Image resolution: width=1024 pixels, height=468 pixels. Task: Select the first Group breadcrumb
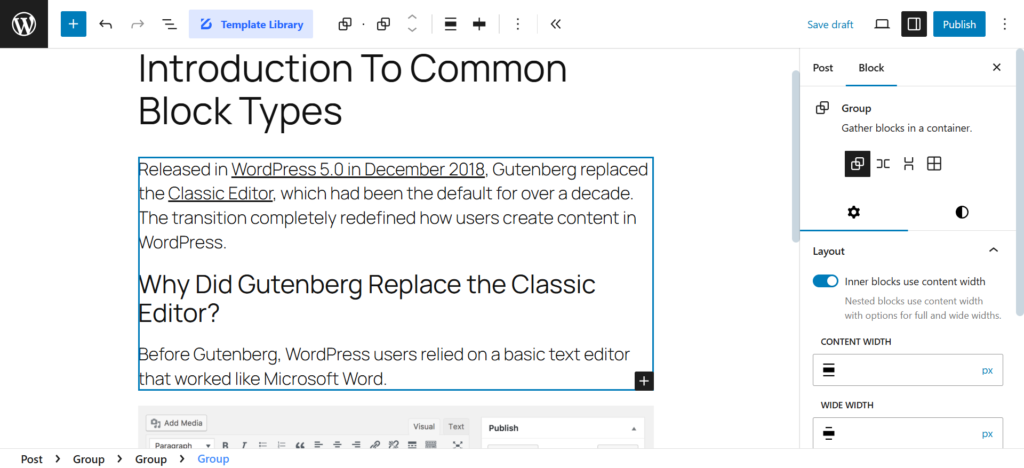click(x=89, y=459)
